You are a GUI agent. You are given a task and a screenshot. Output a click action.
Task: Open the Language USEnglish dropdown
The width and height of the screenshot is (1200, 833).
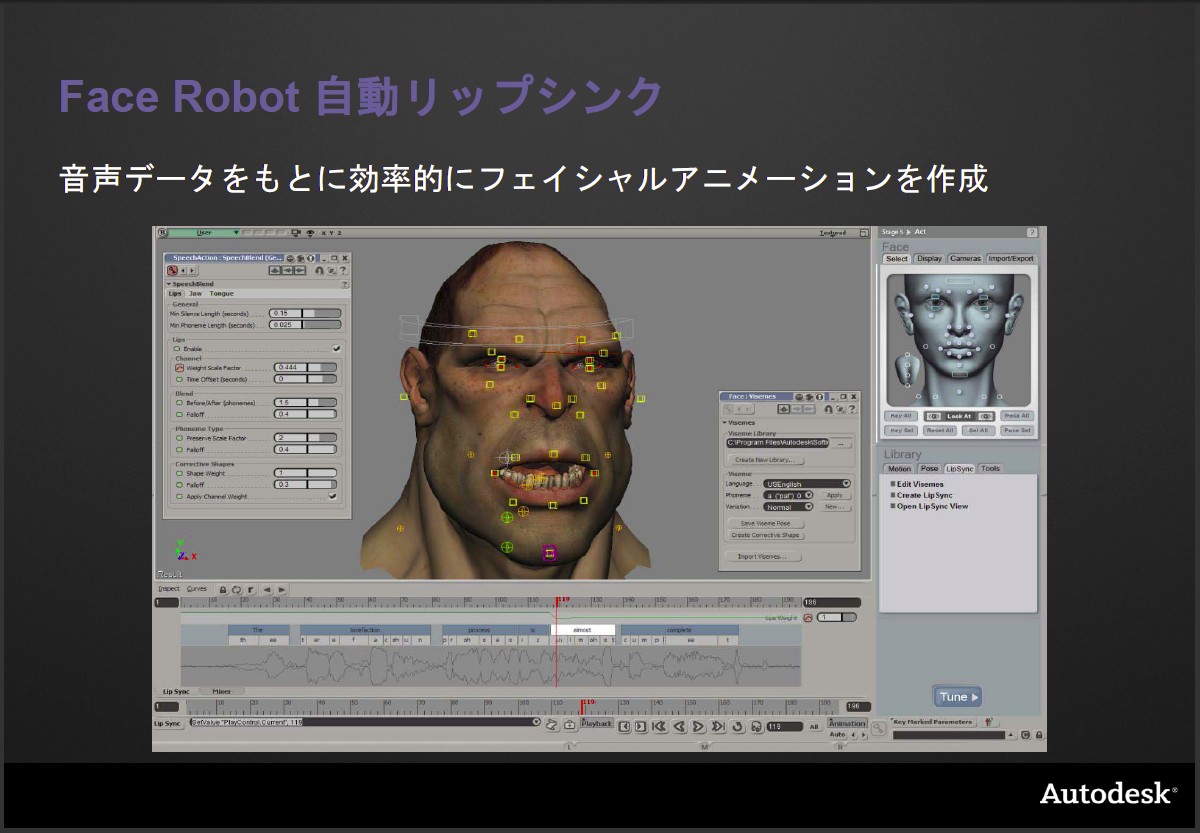coord(807,484)
